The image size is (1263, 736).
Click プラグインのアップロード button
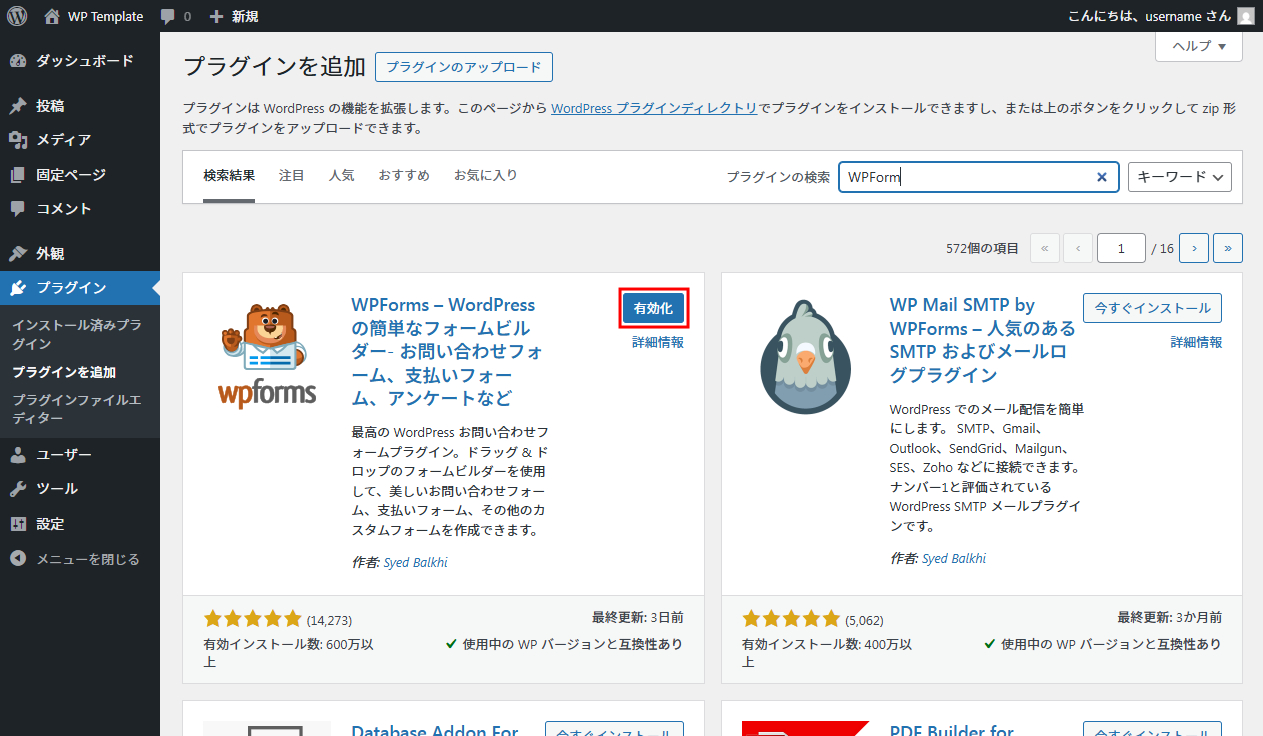point(464,68)
